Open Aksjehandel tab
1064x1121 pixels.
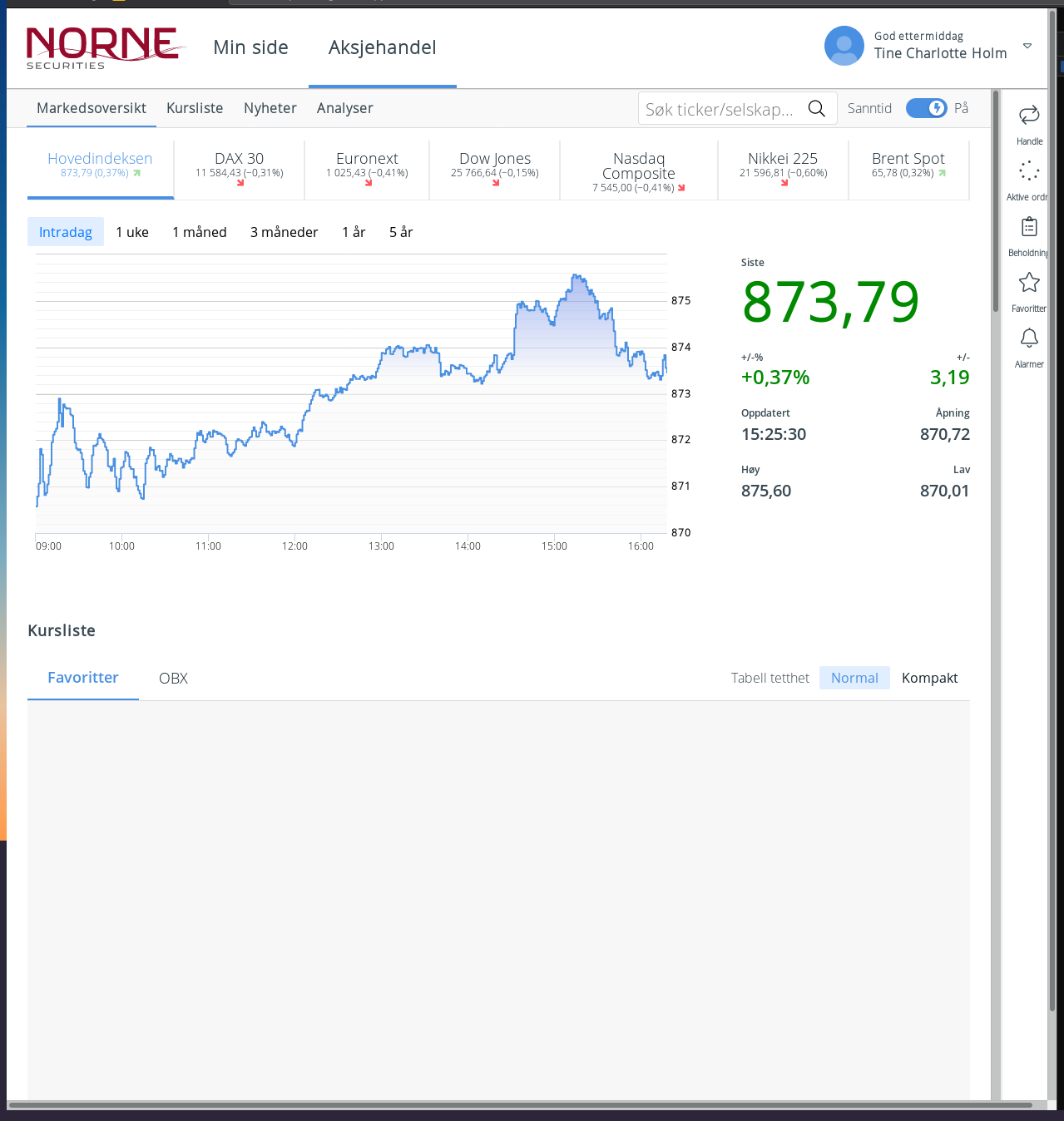tap(382, 47)
